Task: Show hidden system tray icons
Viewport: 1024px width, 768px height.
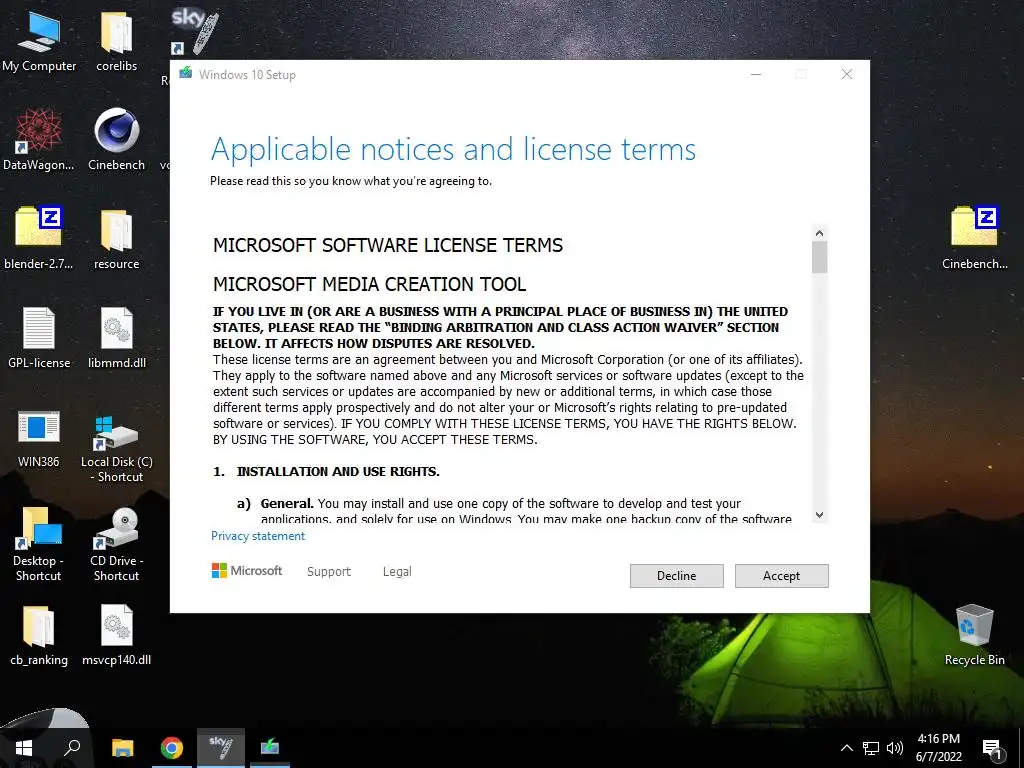Action: pos(846,748)
